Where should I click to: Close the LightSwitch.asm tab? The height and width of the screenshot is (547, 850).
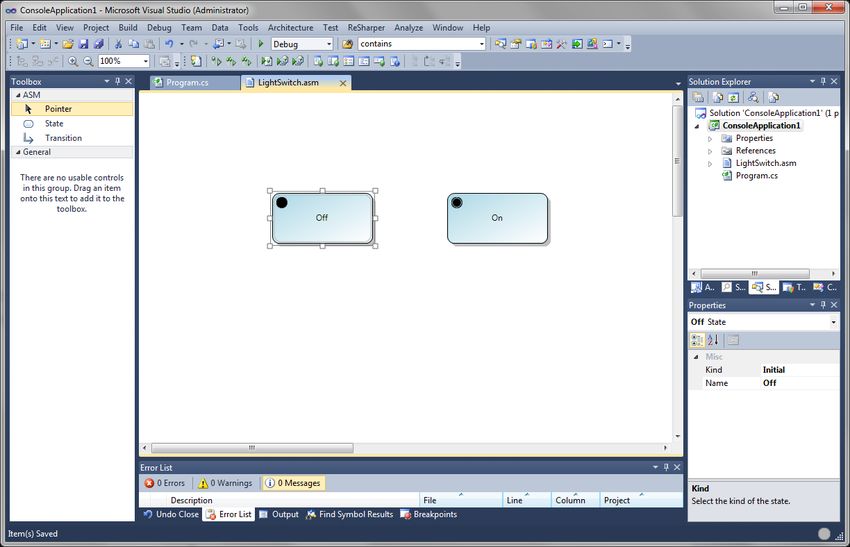click(343, 83)
